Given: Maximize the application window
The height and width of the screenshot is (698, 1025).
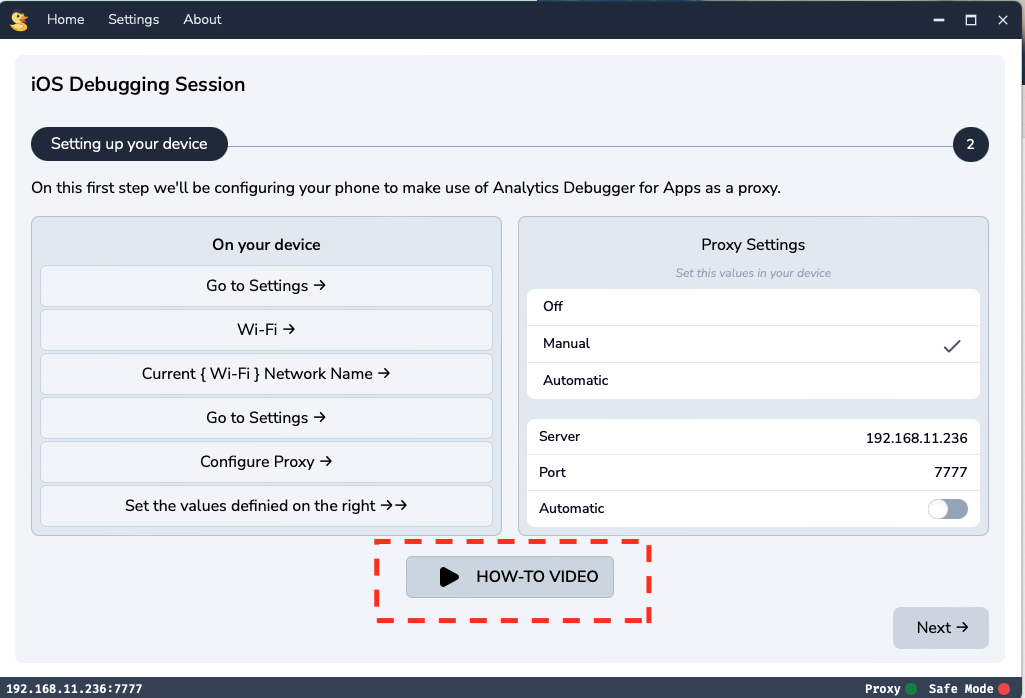Looking at the screenshot, I should coord(971,20).
